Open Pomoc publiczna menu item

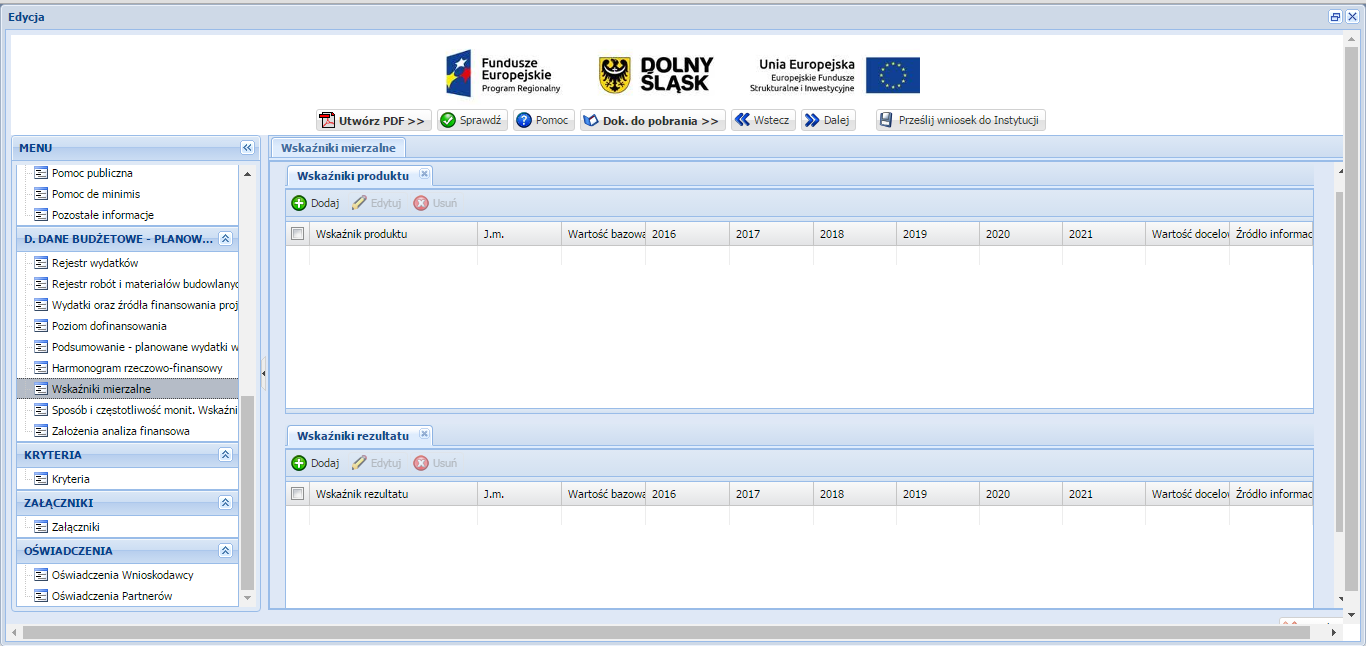tap(91, 173)
